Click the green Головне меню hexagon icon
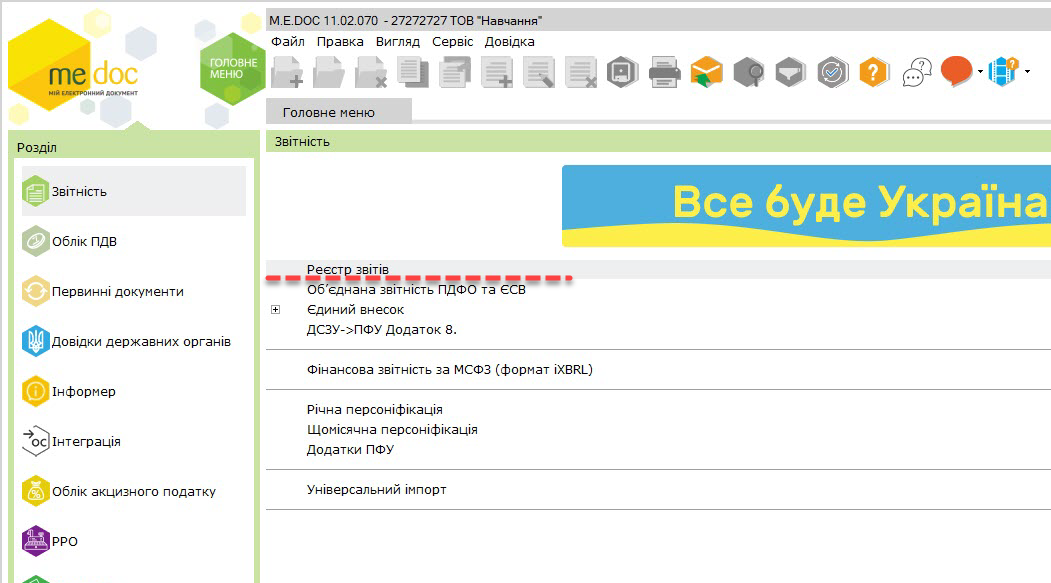The width and height of the screenshot is (1051, 583). (233, 69)
